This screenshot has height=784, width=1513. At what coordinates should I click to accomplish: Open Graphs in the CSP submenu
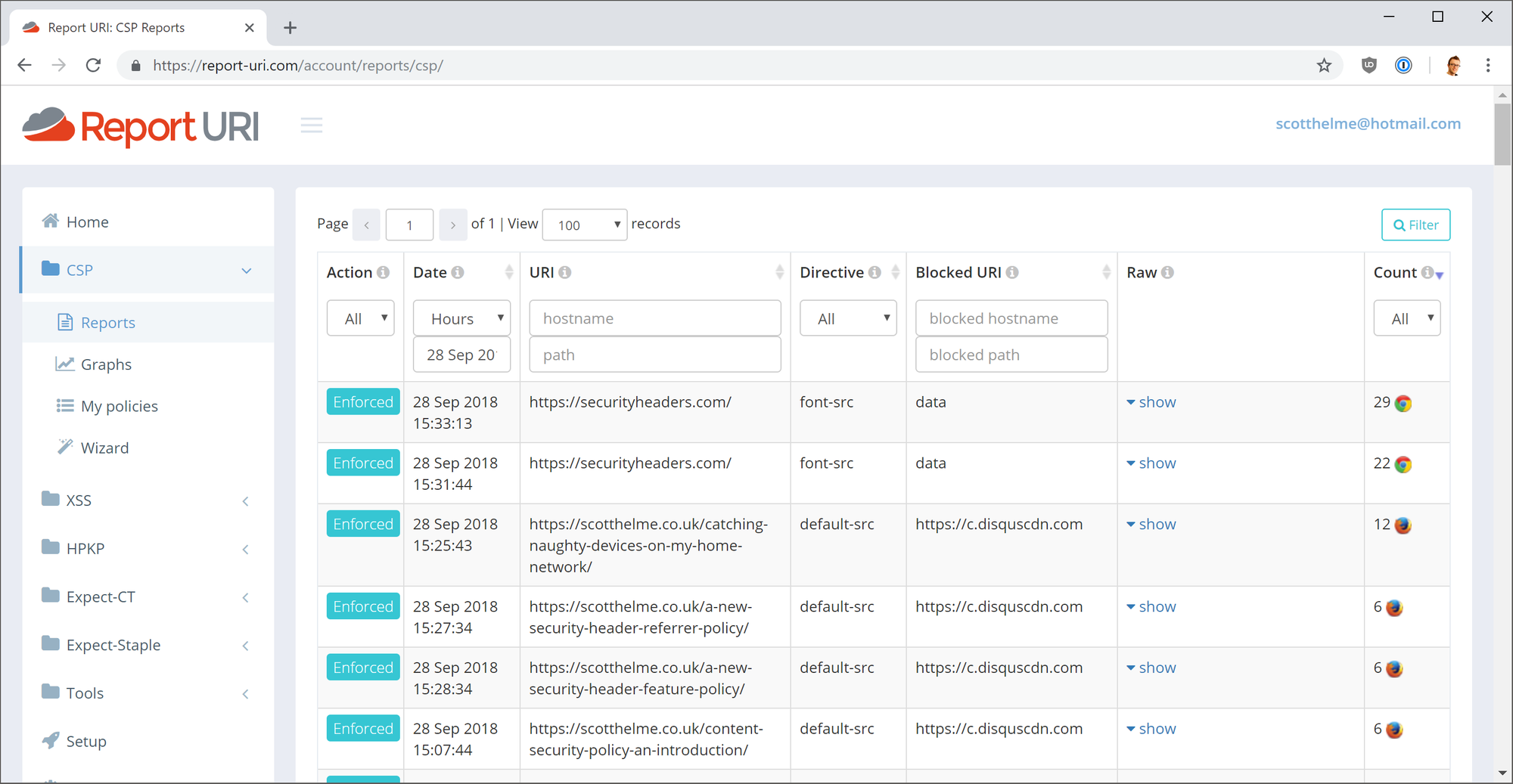(x=106, y=364)
